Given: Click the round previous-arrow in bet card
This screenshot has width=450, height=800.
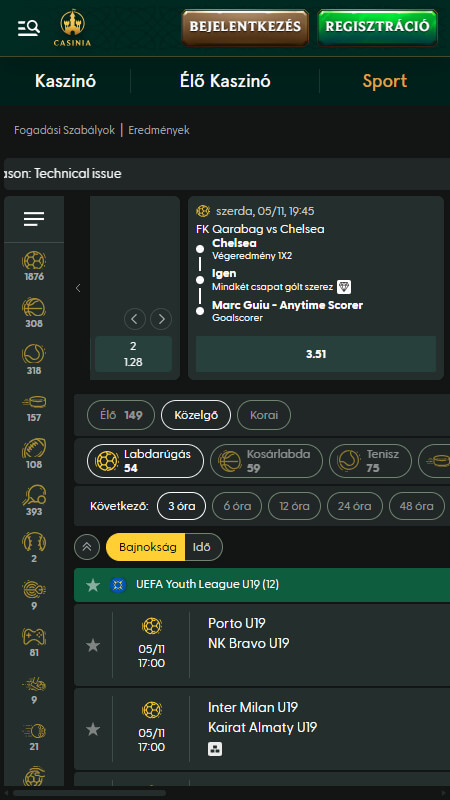Looking at the screenshot, I should click(135, 319).
